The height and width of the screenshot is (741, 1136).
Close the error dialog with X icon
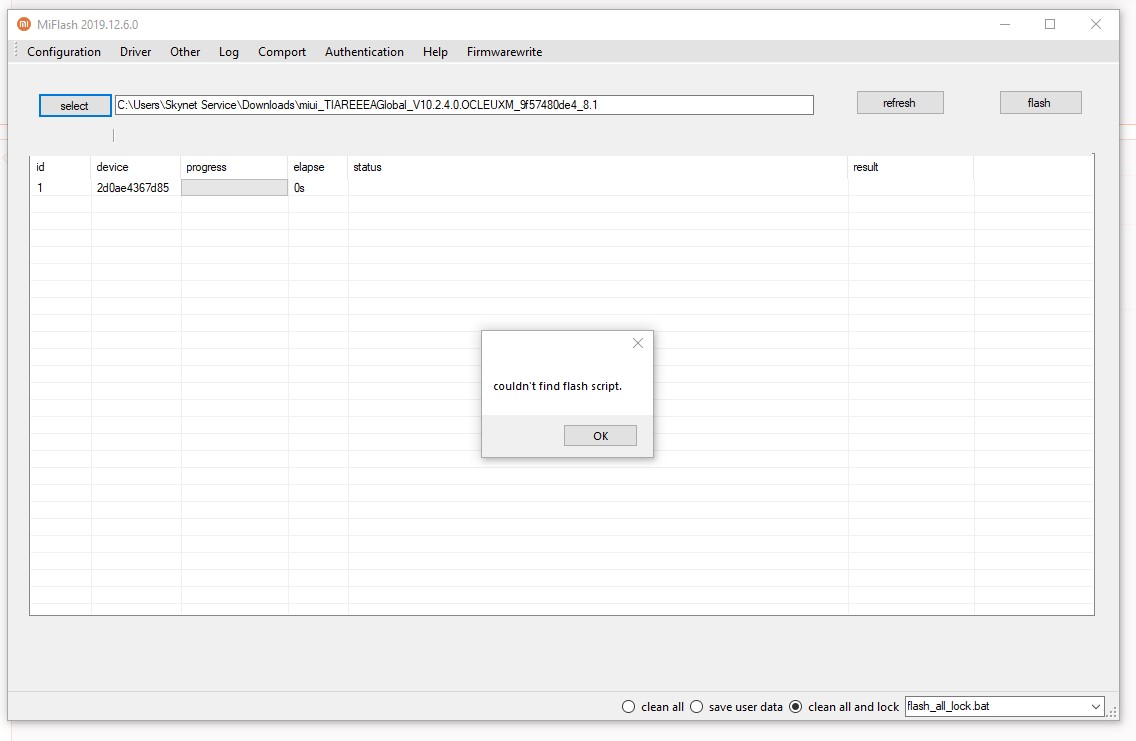pyautogui.click(x=638, y=343)
